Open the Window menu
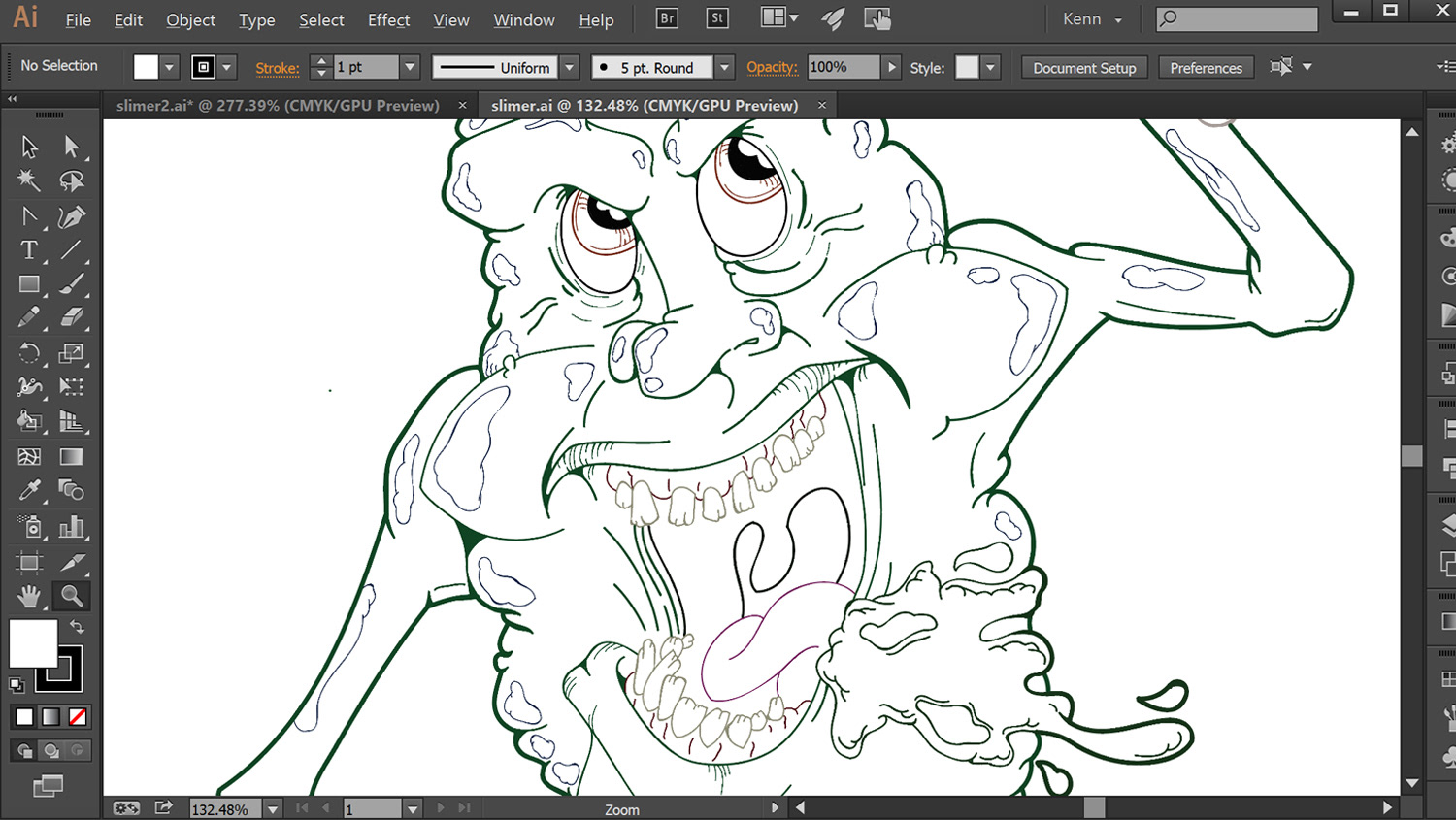Screen dimensions: 1456x820 pyautogui.click(x=524, y=19)
